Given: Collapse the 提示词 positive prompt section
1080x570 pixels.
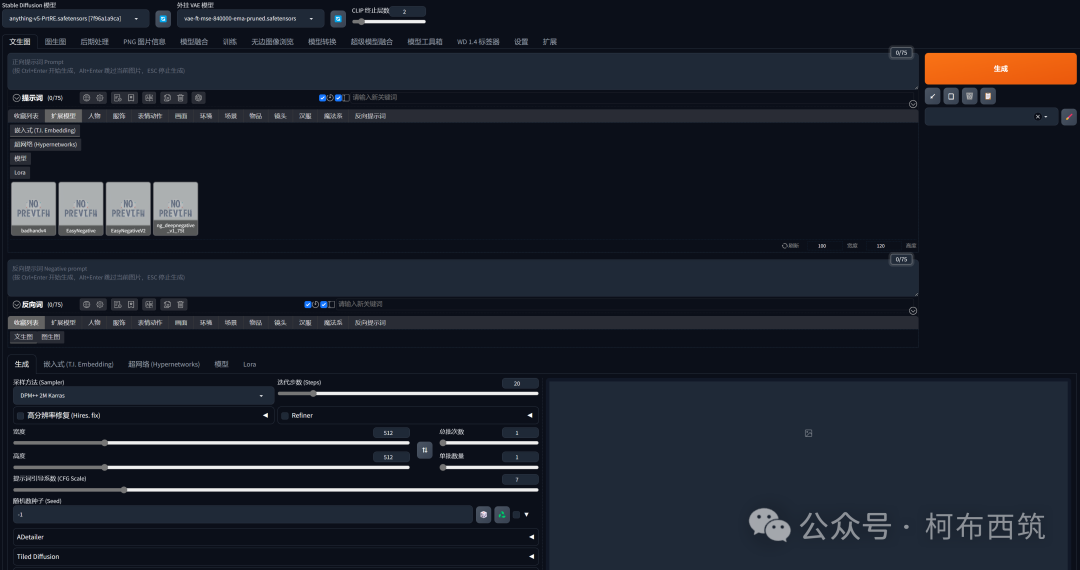Looking at the screenshot, I should click(17, 98).
